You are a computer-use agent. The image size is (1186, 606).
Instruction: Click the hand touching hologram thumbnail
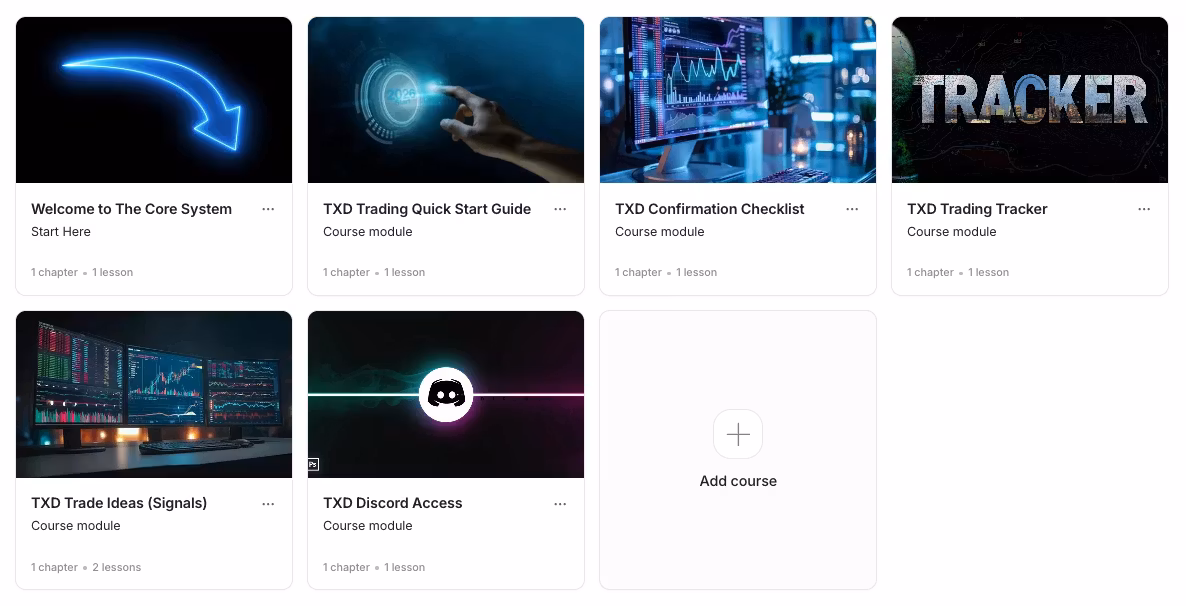point(446,100)
